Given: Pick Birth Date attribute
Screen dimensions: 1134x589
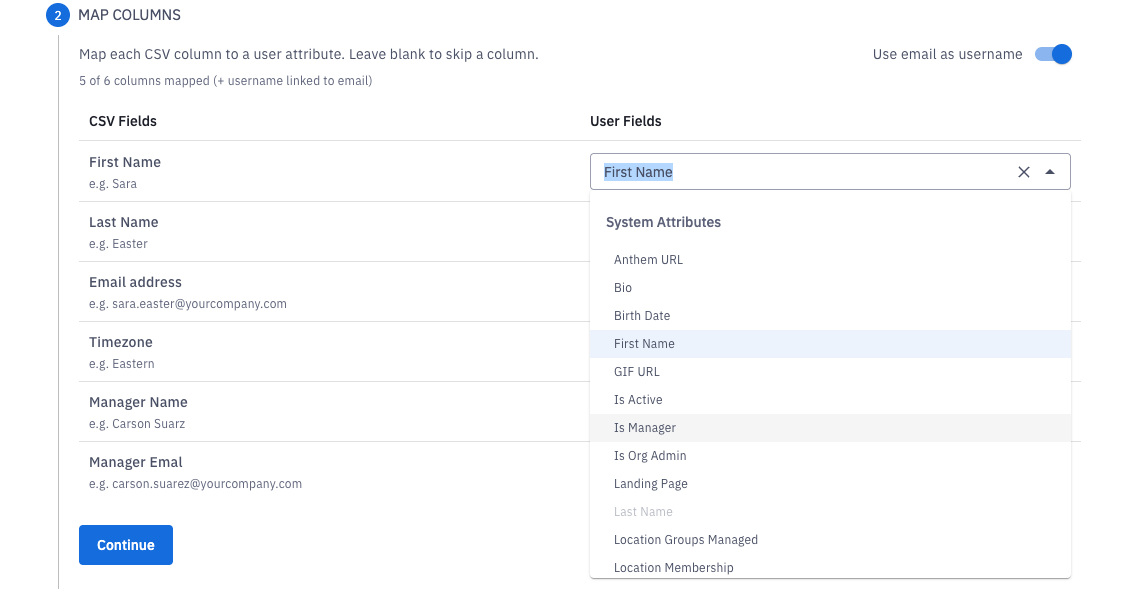Looking at the screenshot, I should (x=830, y=315).
